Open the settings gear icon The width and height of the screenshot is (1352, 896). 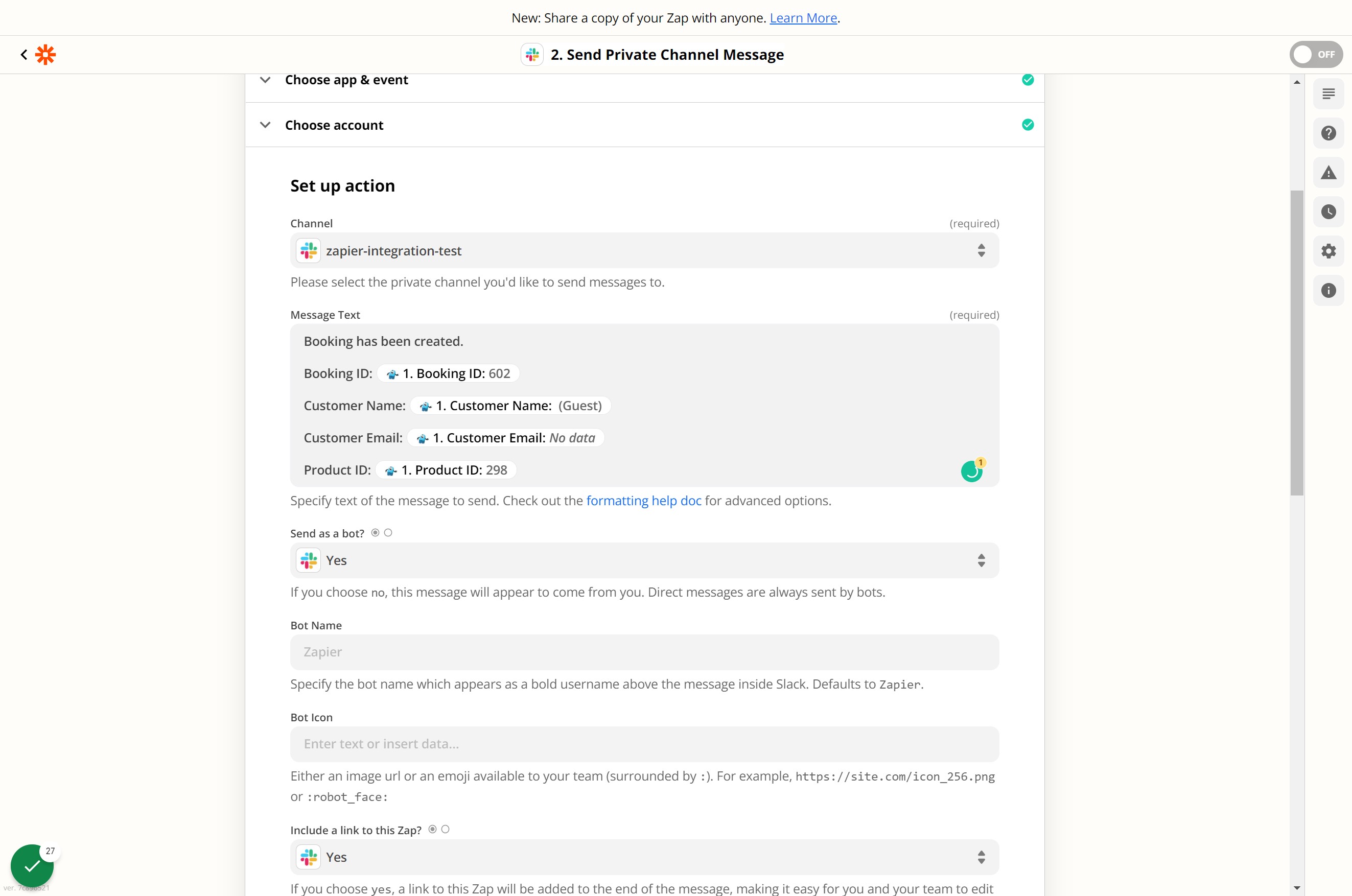coord(1328,251)
